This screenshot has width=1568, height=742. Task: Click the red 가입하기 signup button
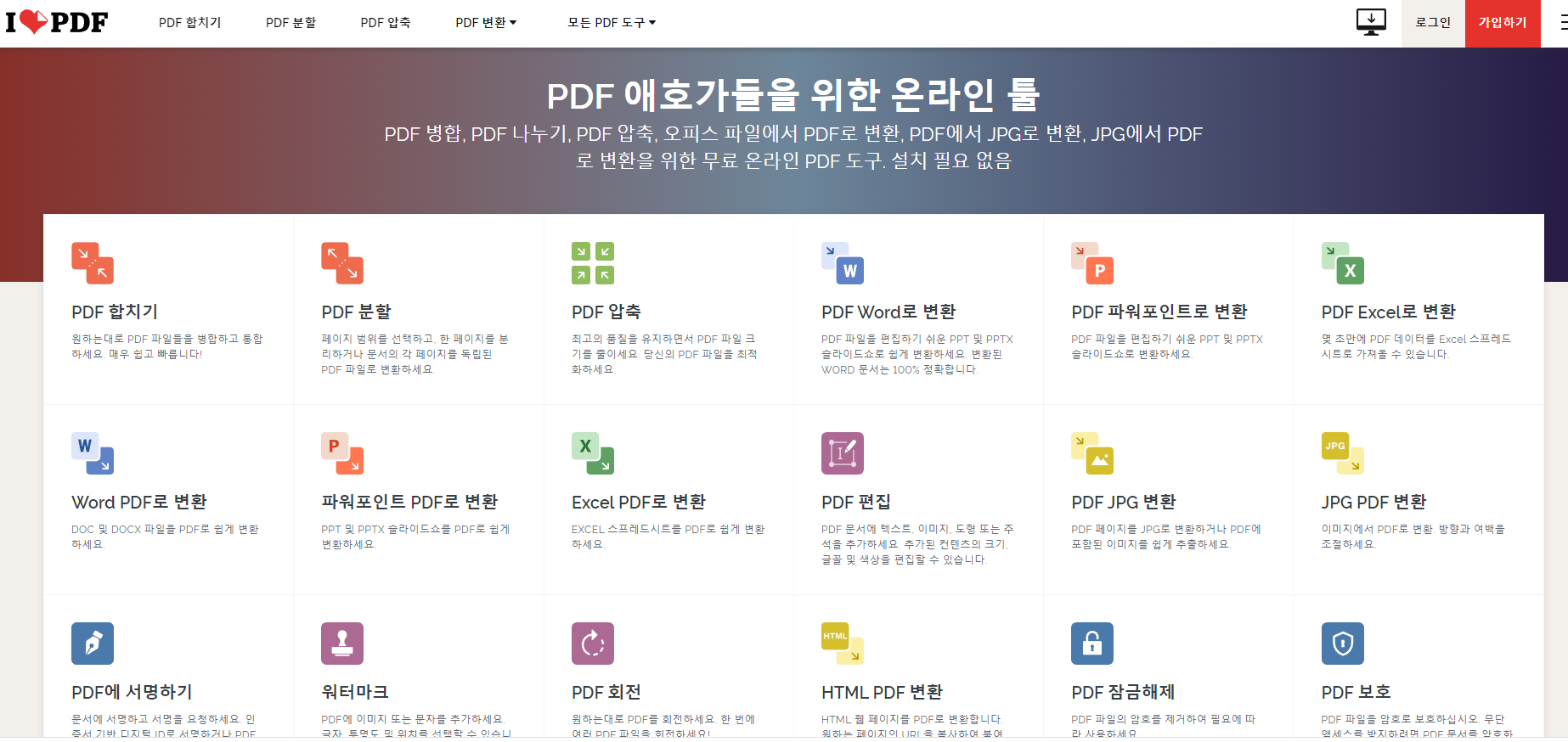click(1503, 23)
